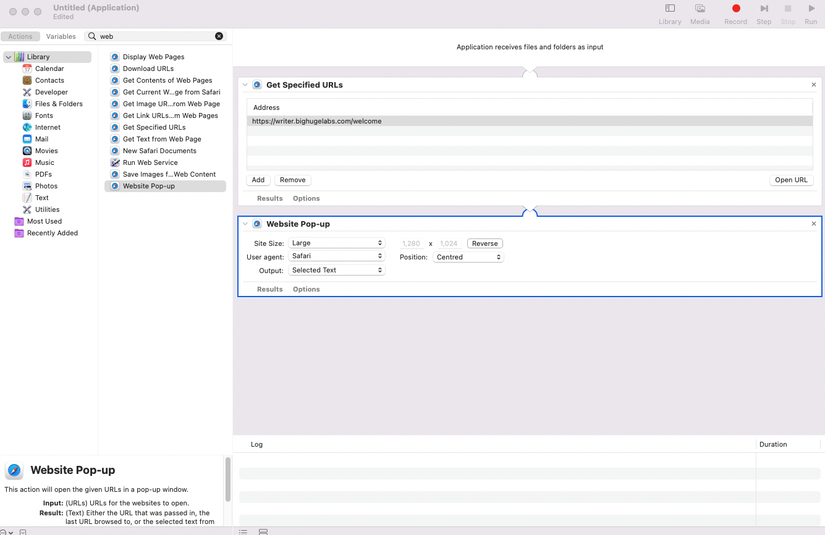Show Results of Get Specified URLs

click(x=270, y=198)
